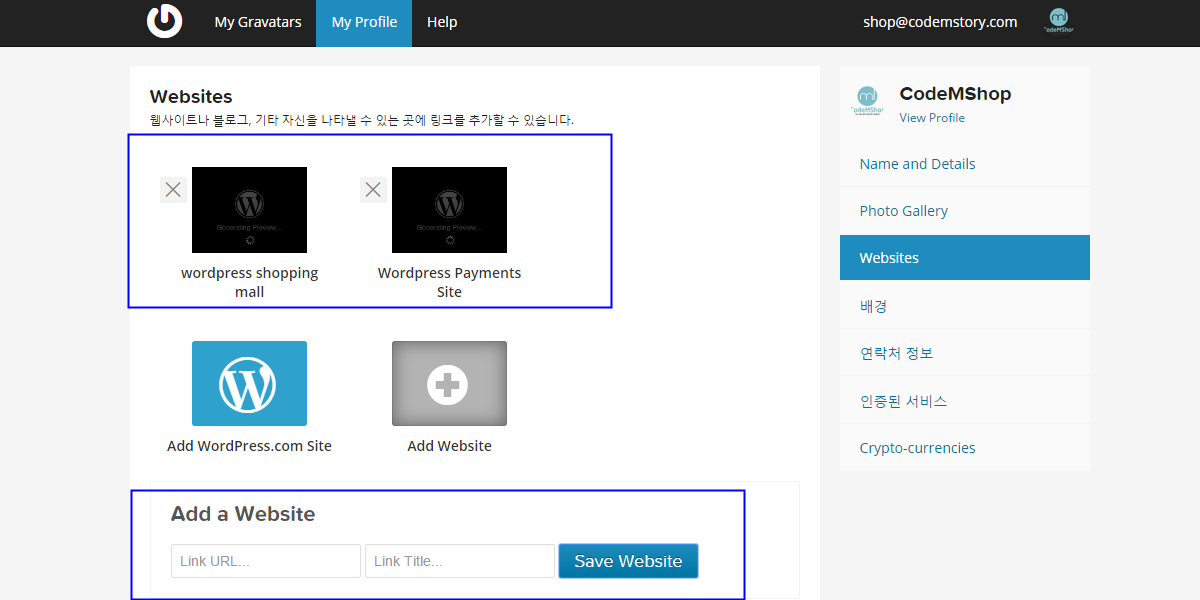Viewport: 1200px width, 600px height.
Task: Open the wordpress shopping mall preview thumbnail
Action: [249, 210]
